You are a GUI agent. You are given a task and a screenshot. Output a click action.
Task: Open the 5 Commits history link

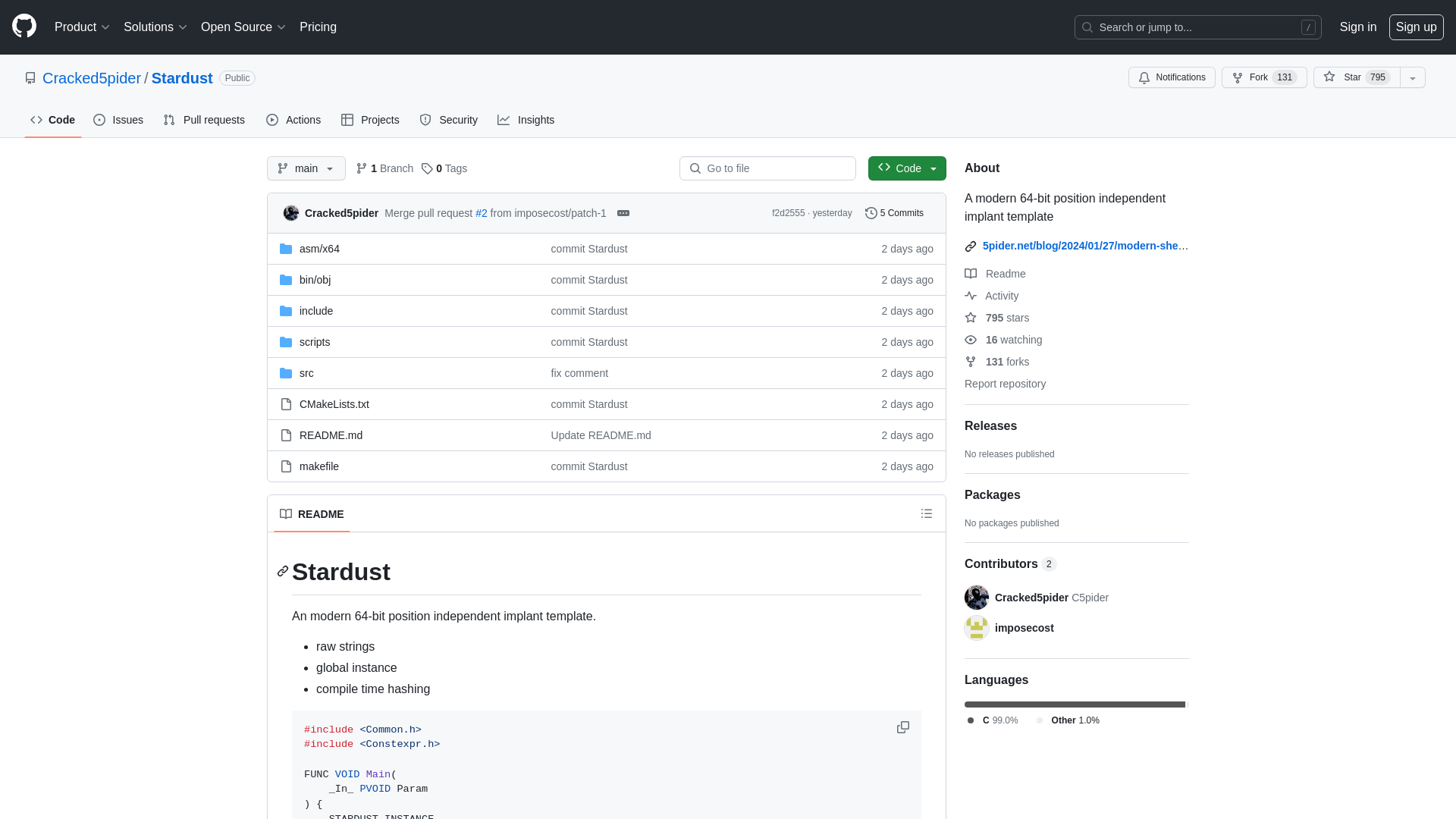[895, 213]
